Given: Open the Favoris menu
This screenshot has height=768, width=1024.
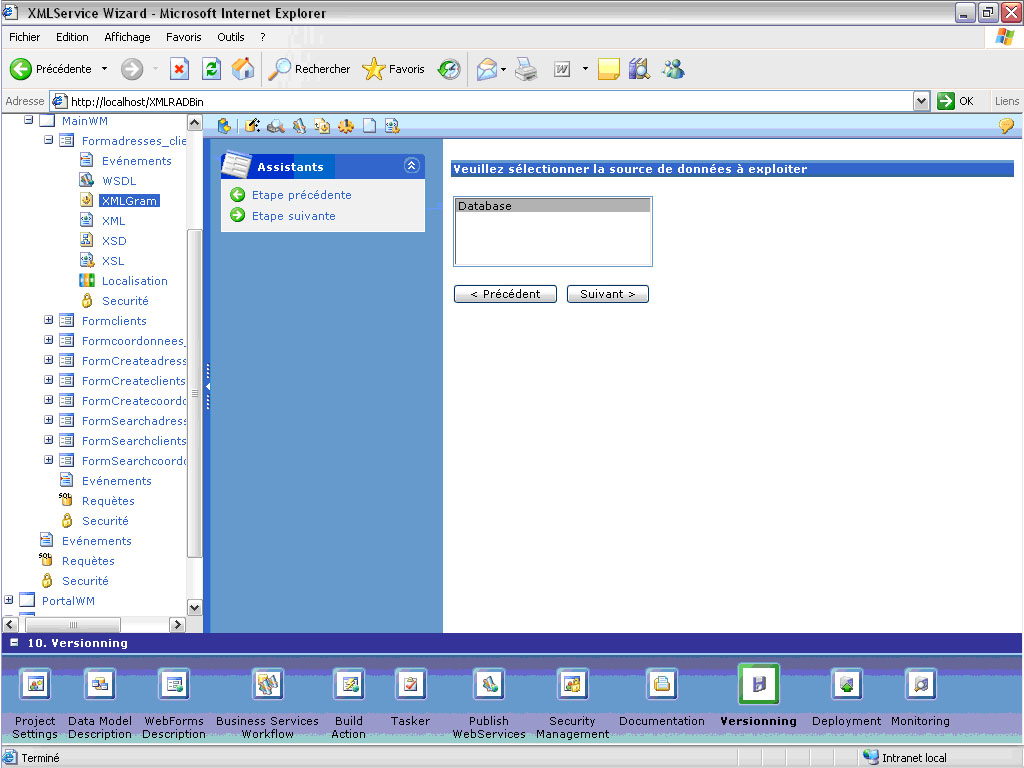Looking at the screenshot, I should pyautogui.click(x=184, y=37).
